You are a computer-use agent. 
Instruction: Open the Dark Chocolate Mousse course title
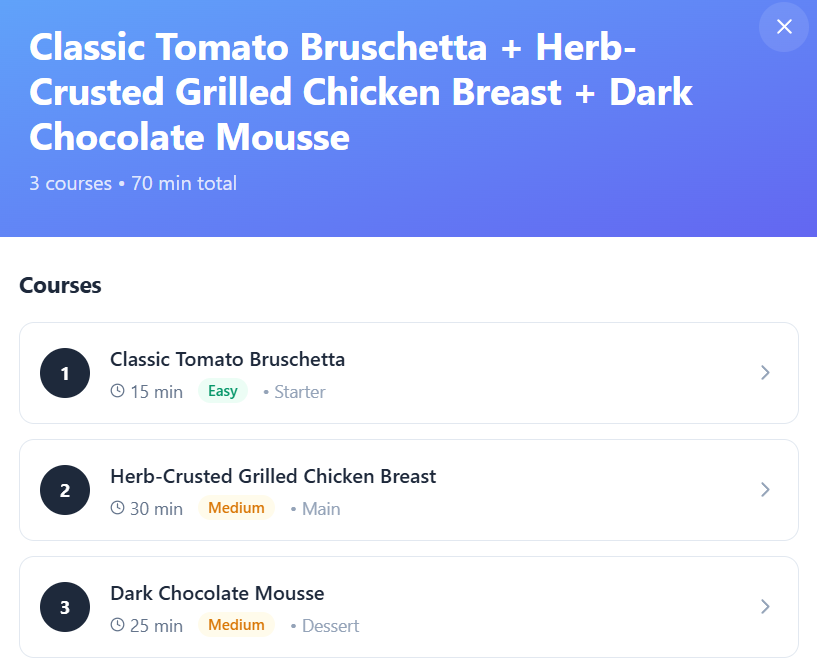coord(217,593)
